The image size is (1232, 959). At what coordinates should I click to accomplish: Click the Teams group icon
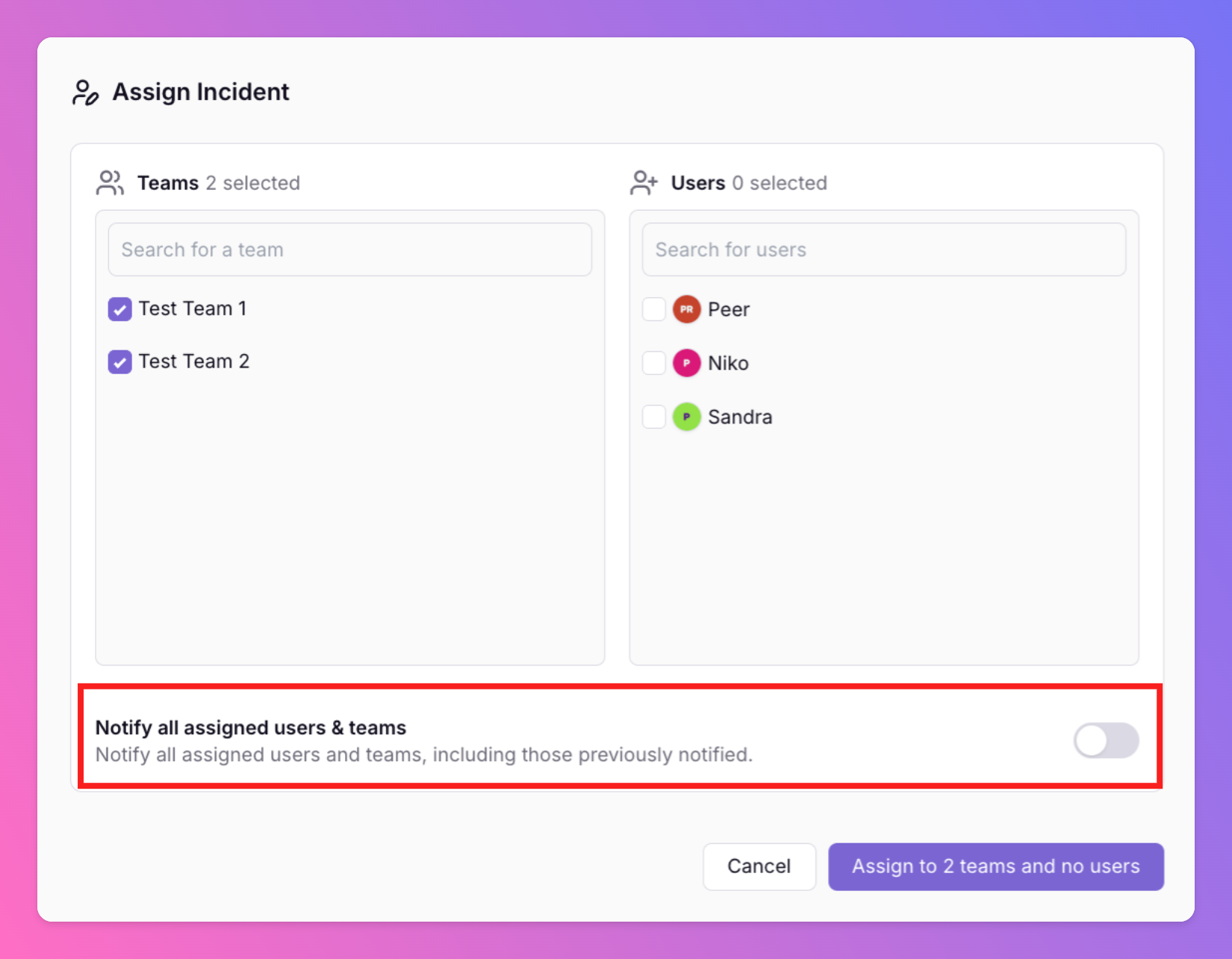click(x=110, y=183)
